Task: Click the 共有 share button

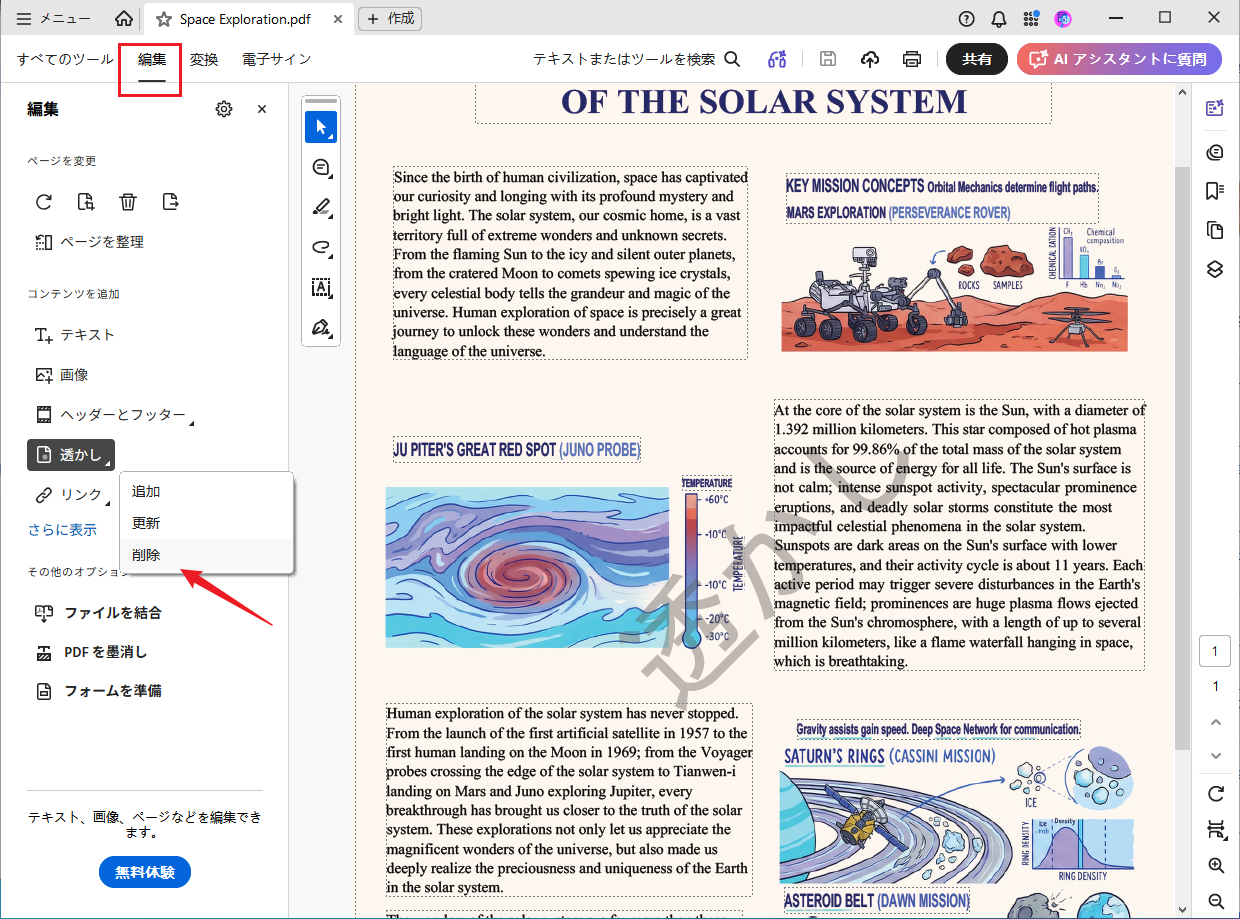Action: [977, 59]
